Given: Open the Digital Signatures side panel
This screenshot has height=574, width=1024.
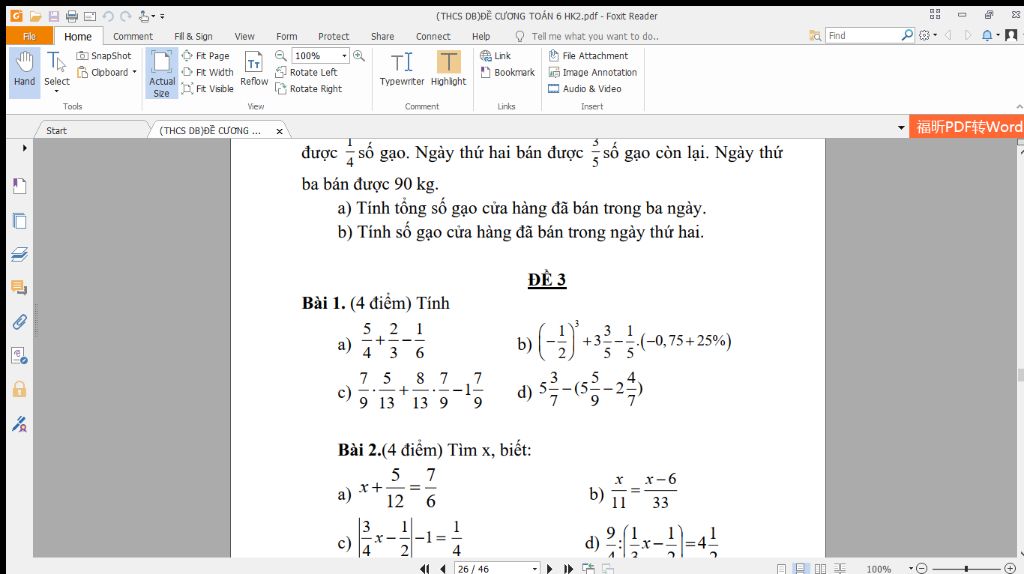Looking at the screenshot, I should [20, 424].
